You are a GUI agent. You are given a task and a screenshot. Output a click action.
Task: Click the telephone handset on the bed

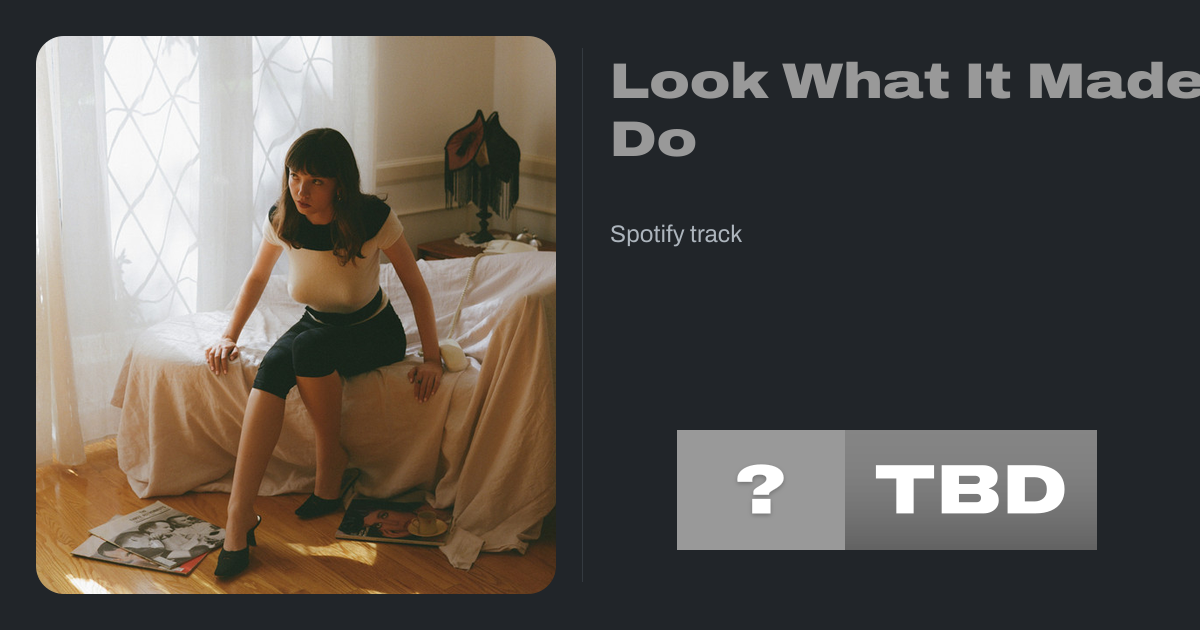(452, 356)
